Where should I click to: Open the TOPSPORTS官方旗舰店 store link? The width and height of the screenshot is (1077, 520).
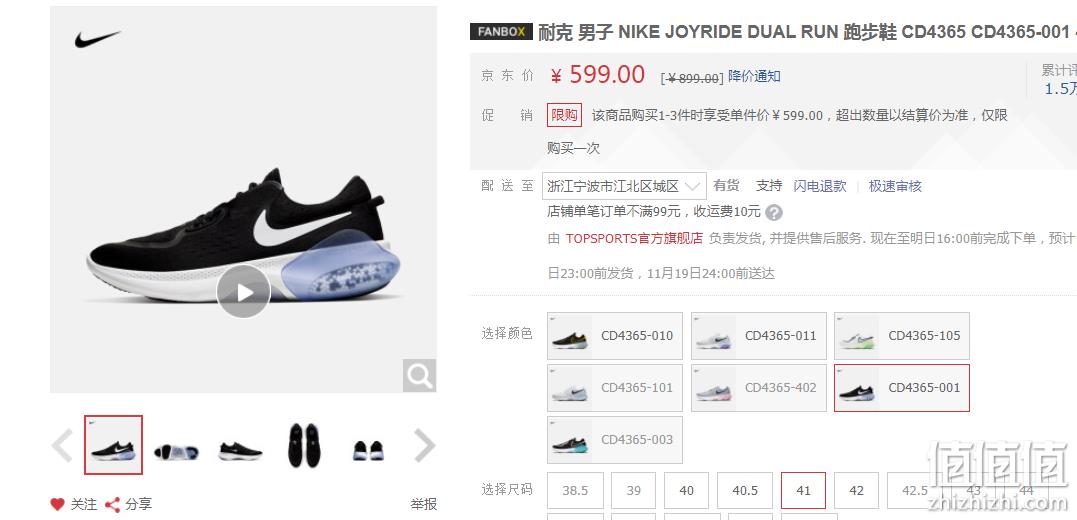[x=634, y=238]
